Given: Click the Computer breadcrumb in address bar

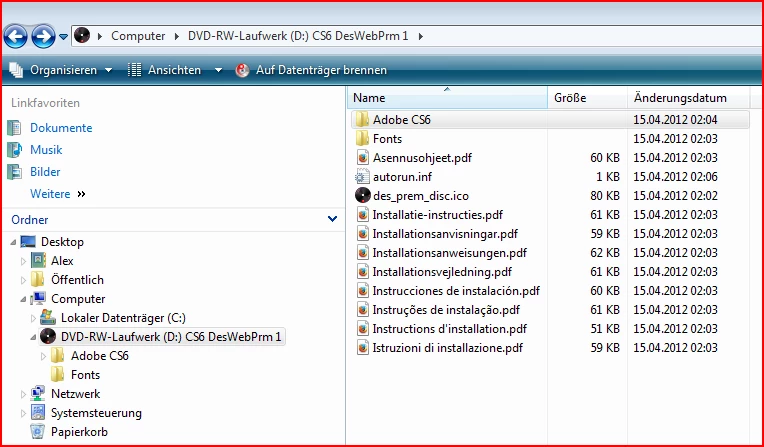Looking at the screenshot, I should click(138, 36).
